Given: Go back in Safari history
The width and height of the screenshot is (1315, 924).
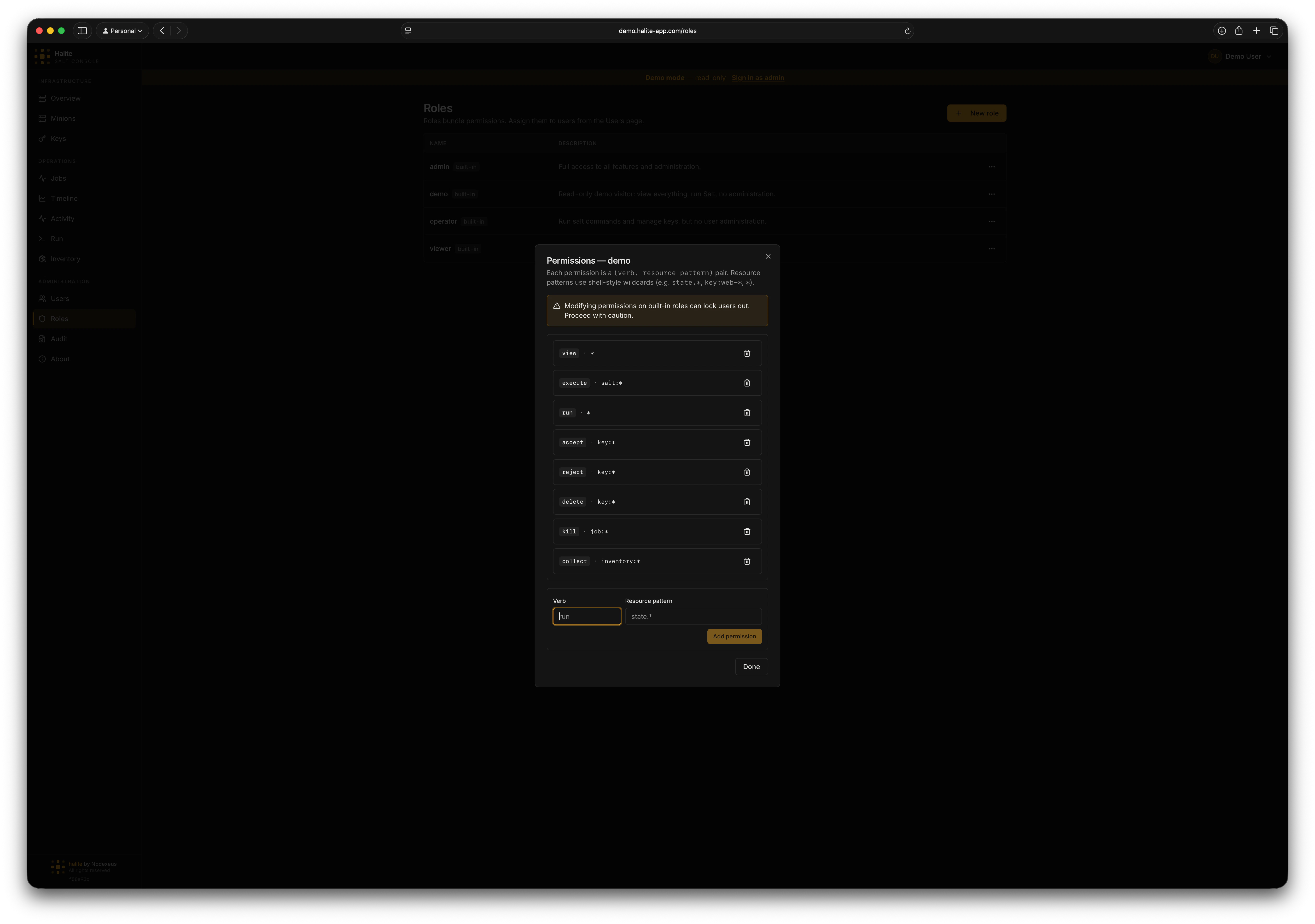Looking at the screenshot, I should coord(162,31).
